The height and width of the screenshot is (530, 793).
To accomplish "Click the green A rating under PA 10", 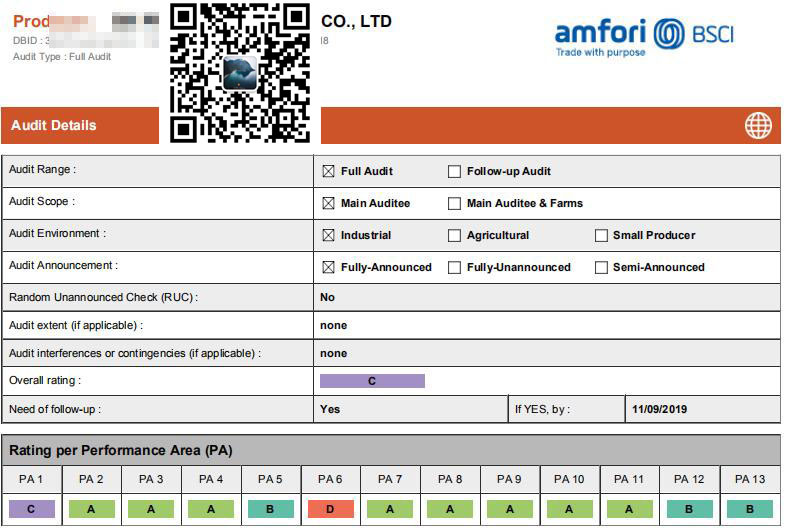I will [569, 509].
